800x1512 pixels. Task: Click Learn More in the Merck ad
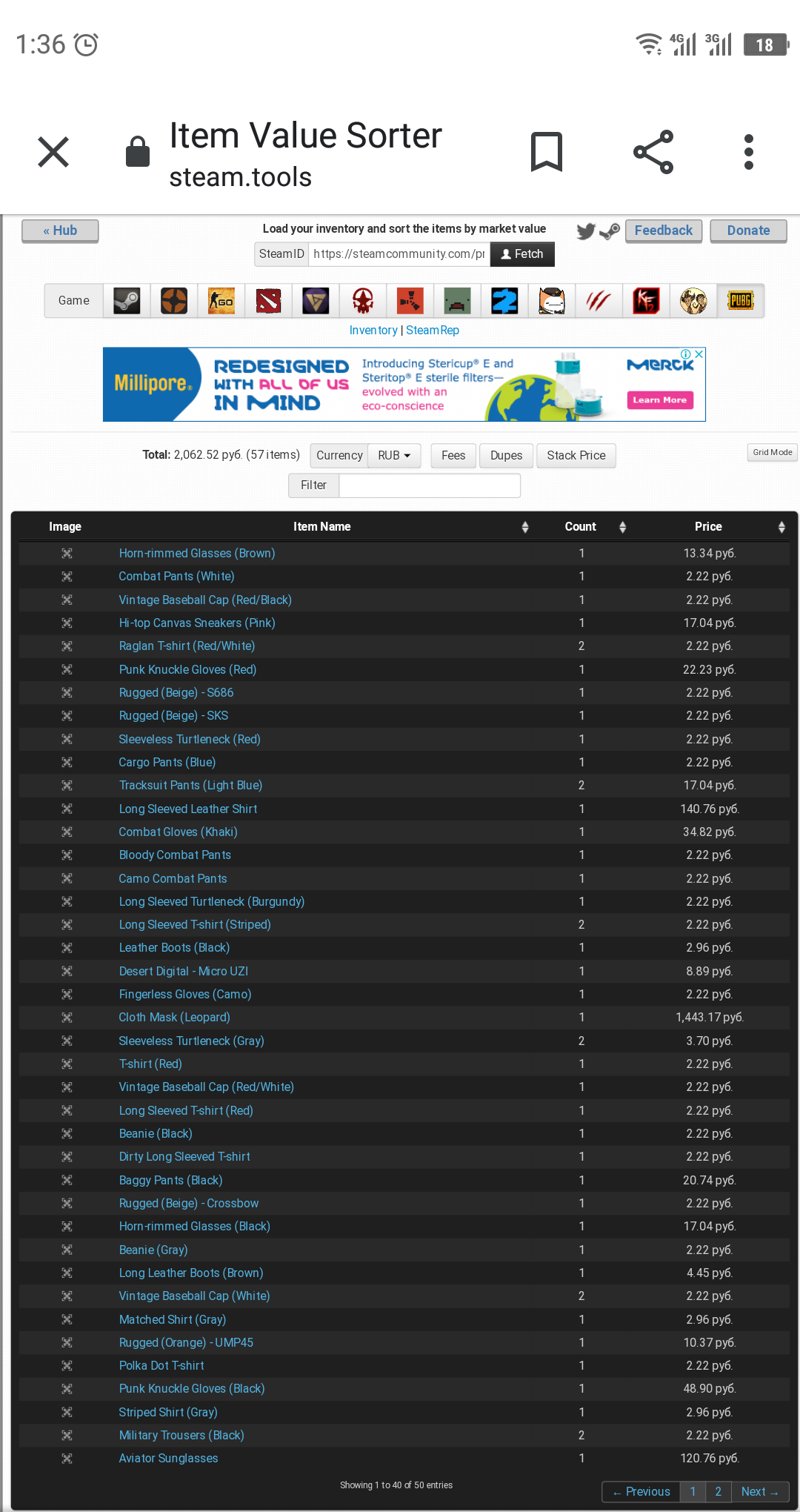659,399
